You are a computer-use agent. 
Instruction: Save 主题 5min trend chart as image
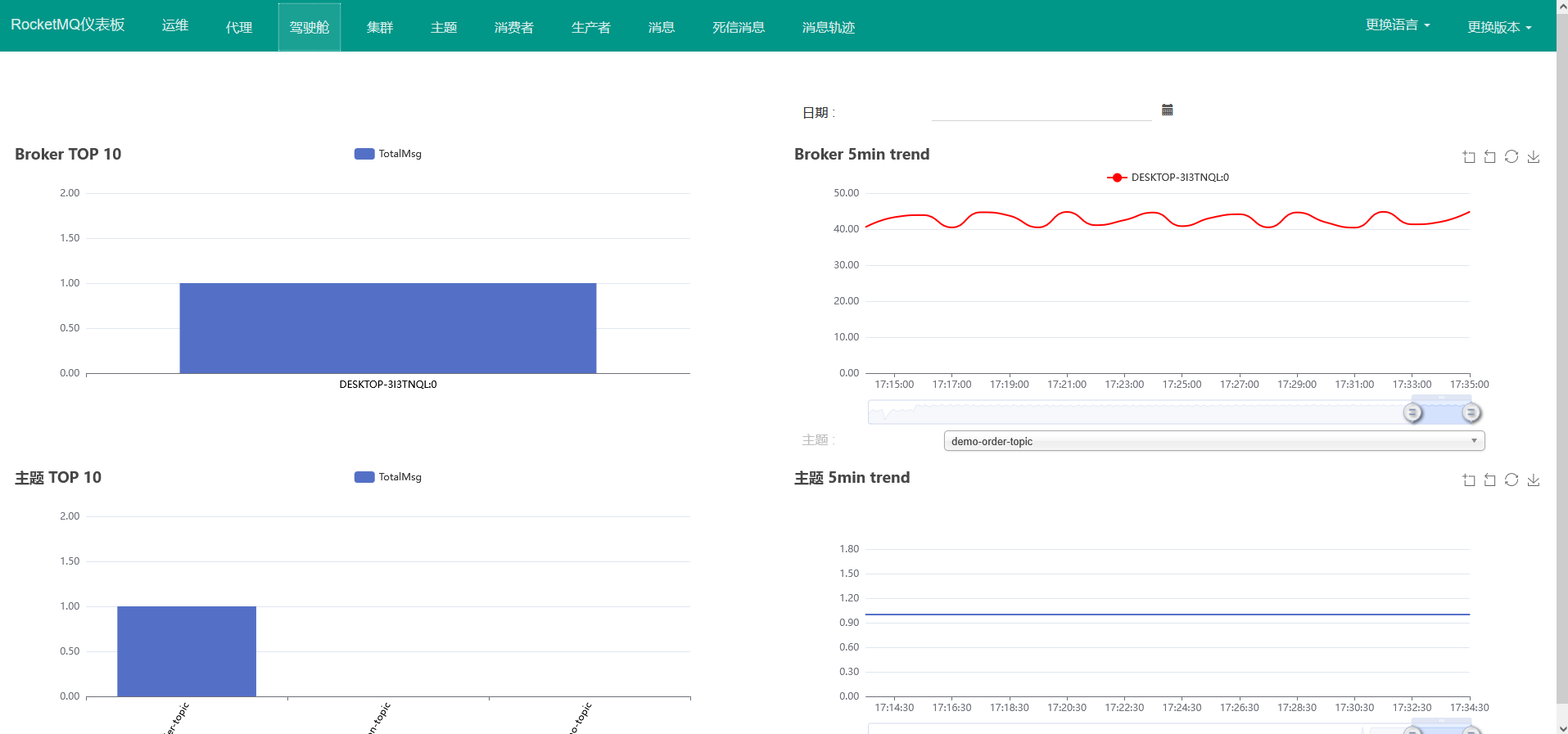[x=1534, y=480]
